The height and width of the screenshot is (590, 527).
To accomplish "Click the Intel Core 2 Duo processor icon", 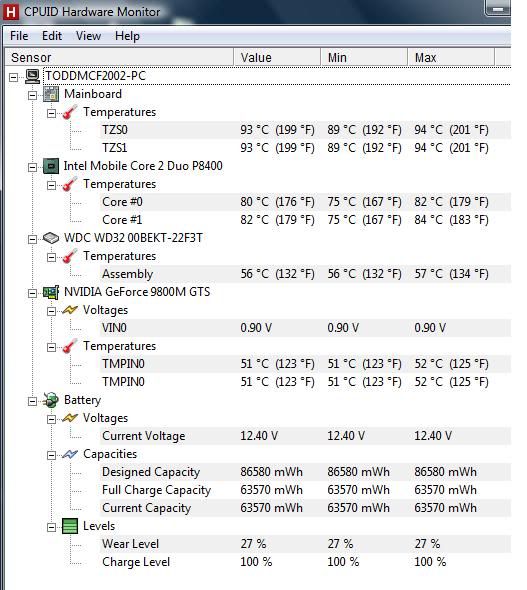I will 51,166.
